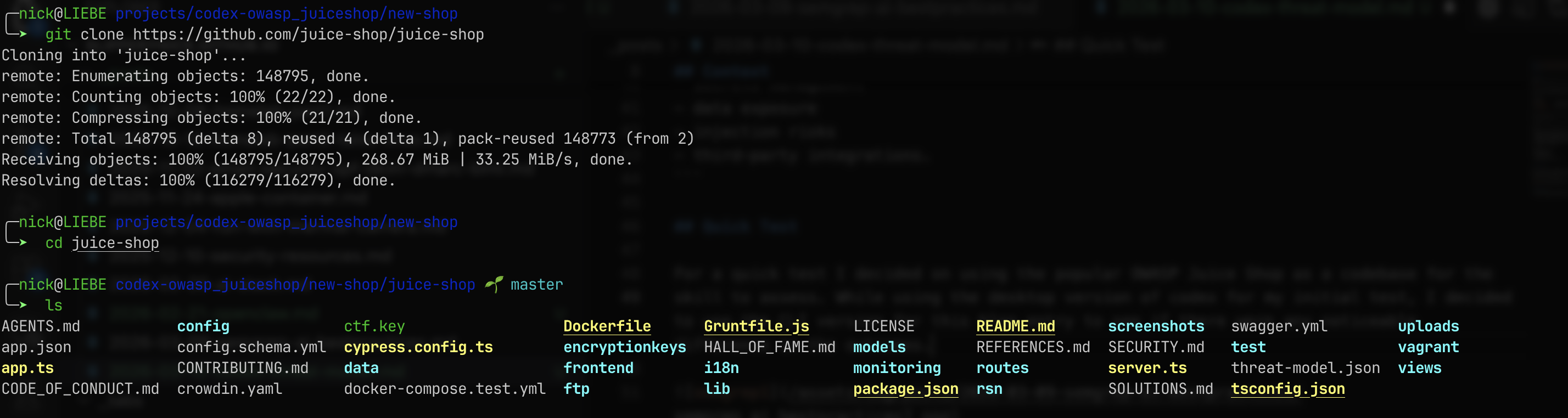Open the underlined Gruntfile.js file

coord(756,326)
